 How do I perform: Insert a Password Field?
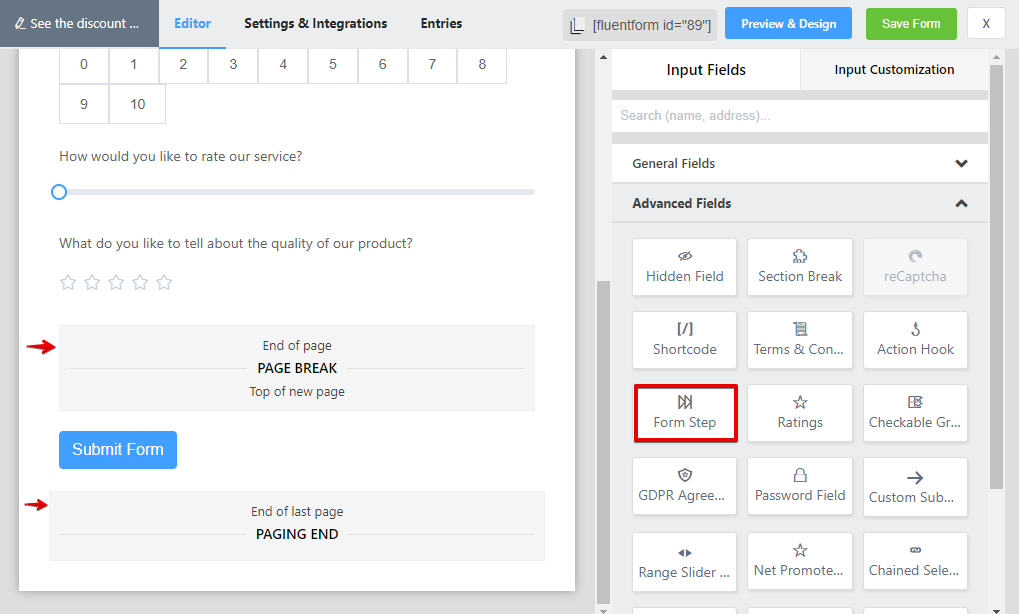coord(800,486)
